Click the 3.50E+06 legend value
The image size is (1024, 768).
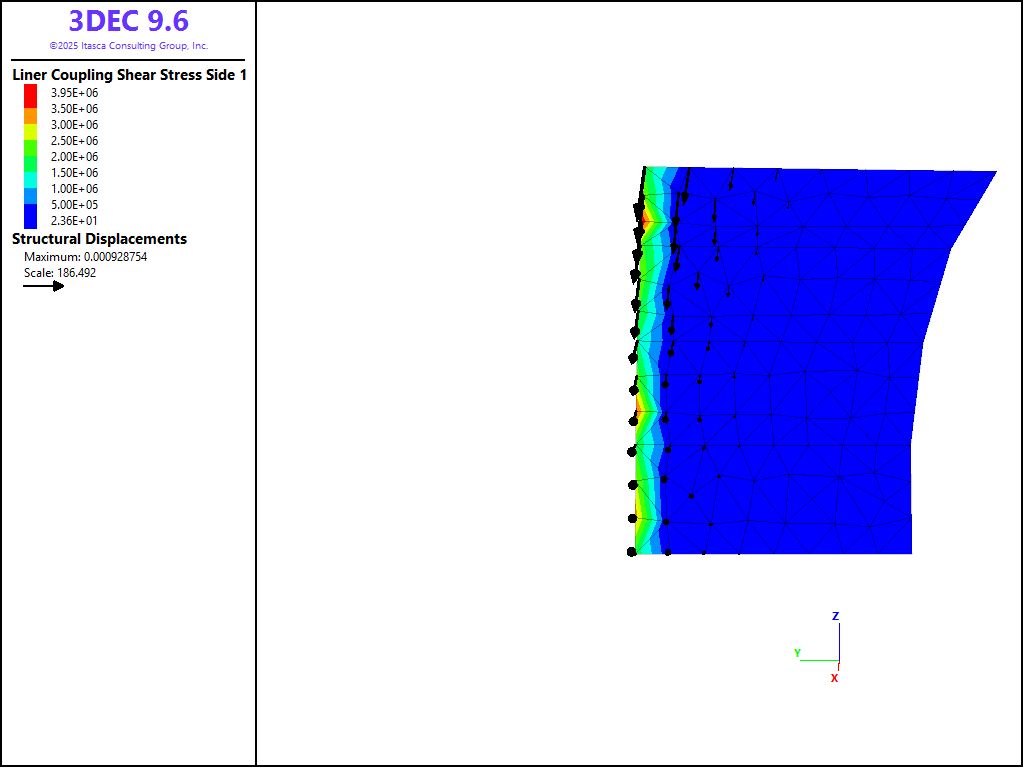[74, 109]
